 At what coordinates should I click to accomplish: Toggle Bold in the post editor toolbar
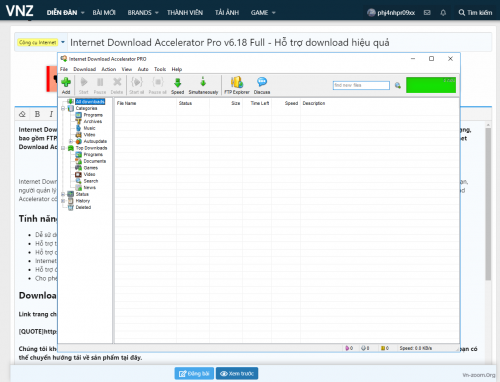pos(37,114)
